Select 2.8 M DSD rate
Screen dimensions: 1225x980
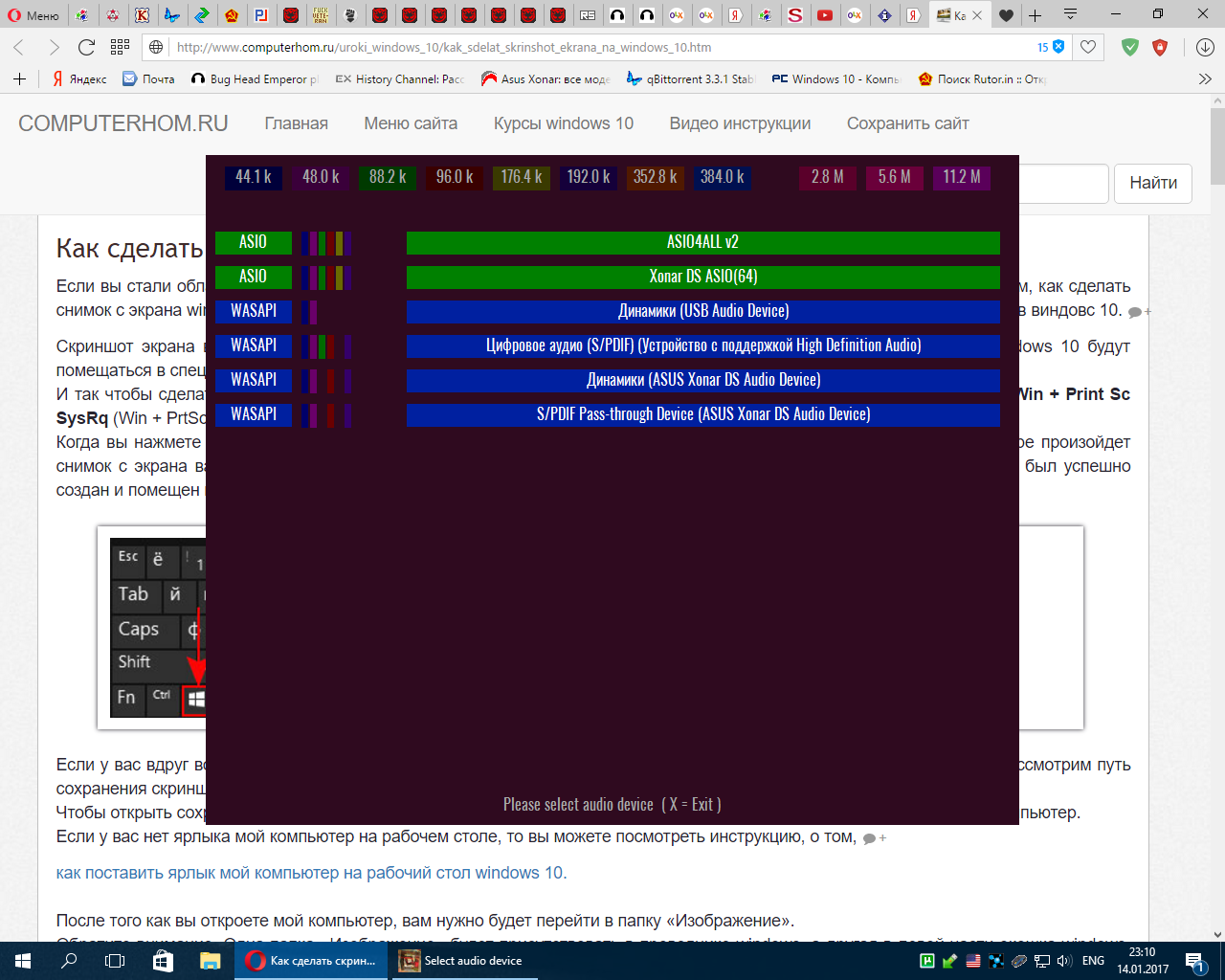click(x=828, y=177)
